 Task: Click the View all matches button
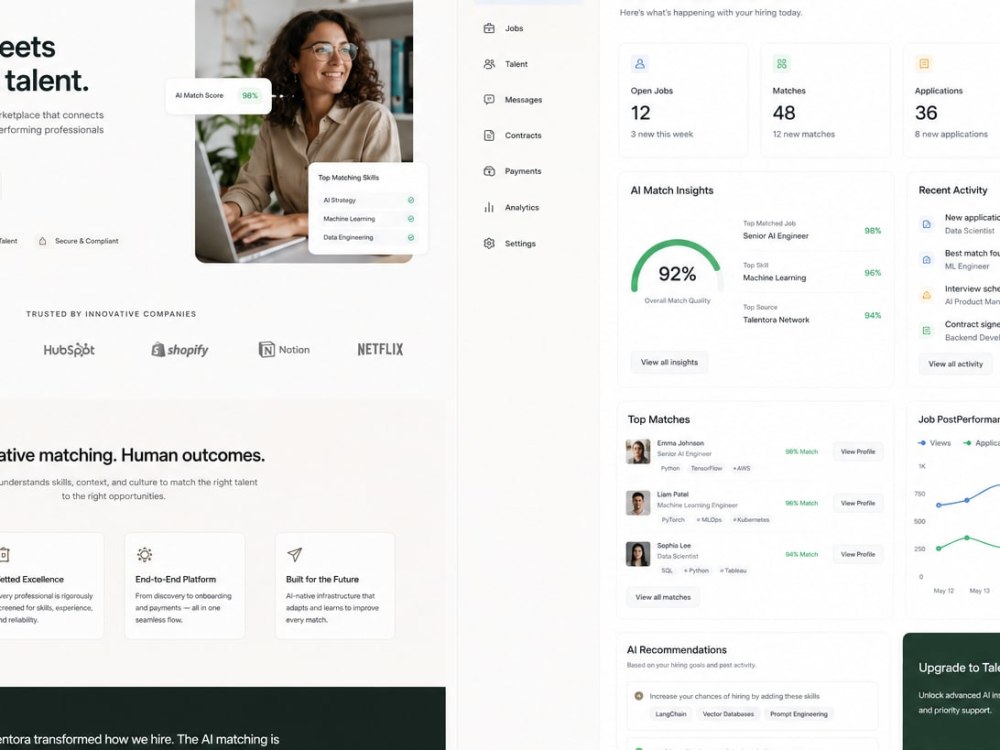(x=663, y=597)
